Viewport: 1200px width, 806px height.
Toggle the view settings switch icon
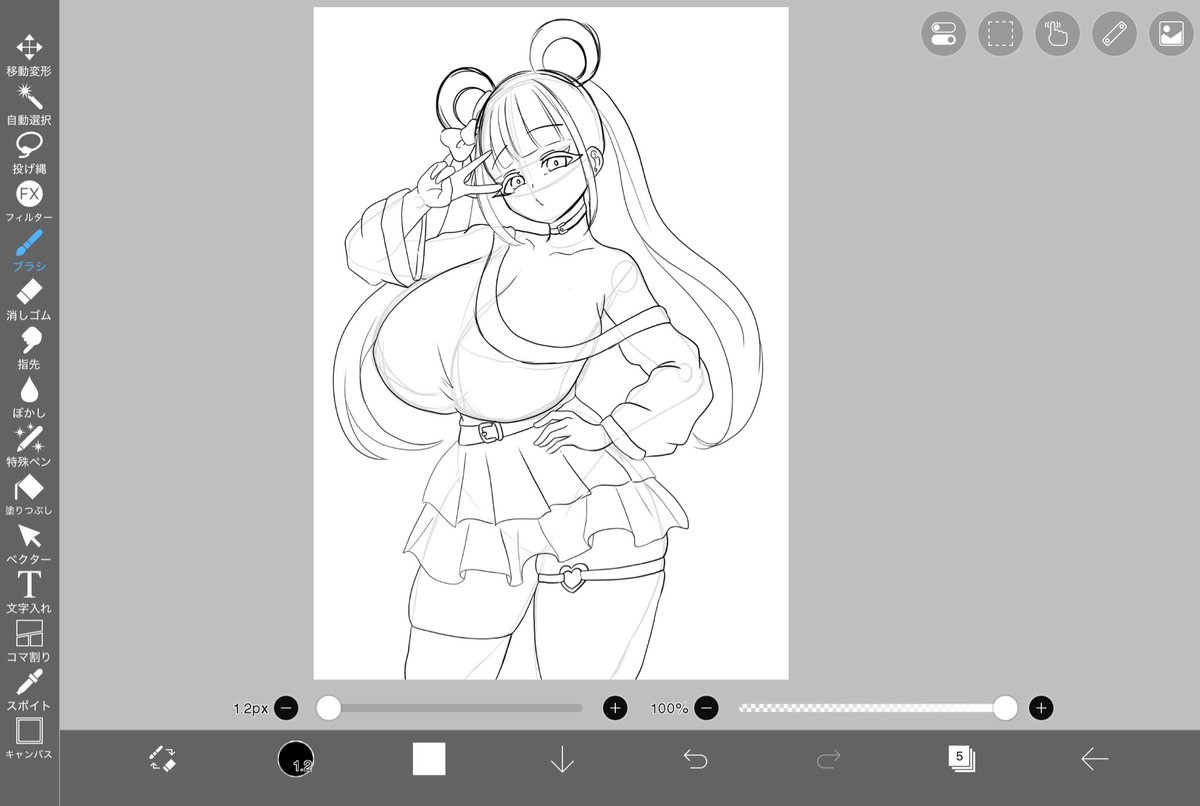[943, 34]
